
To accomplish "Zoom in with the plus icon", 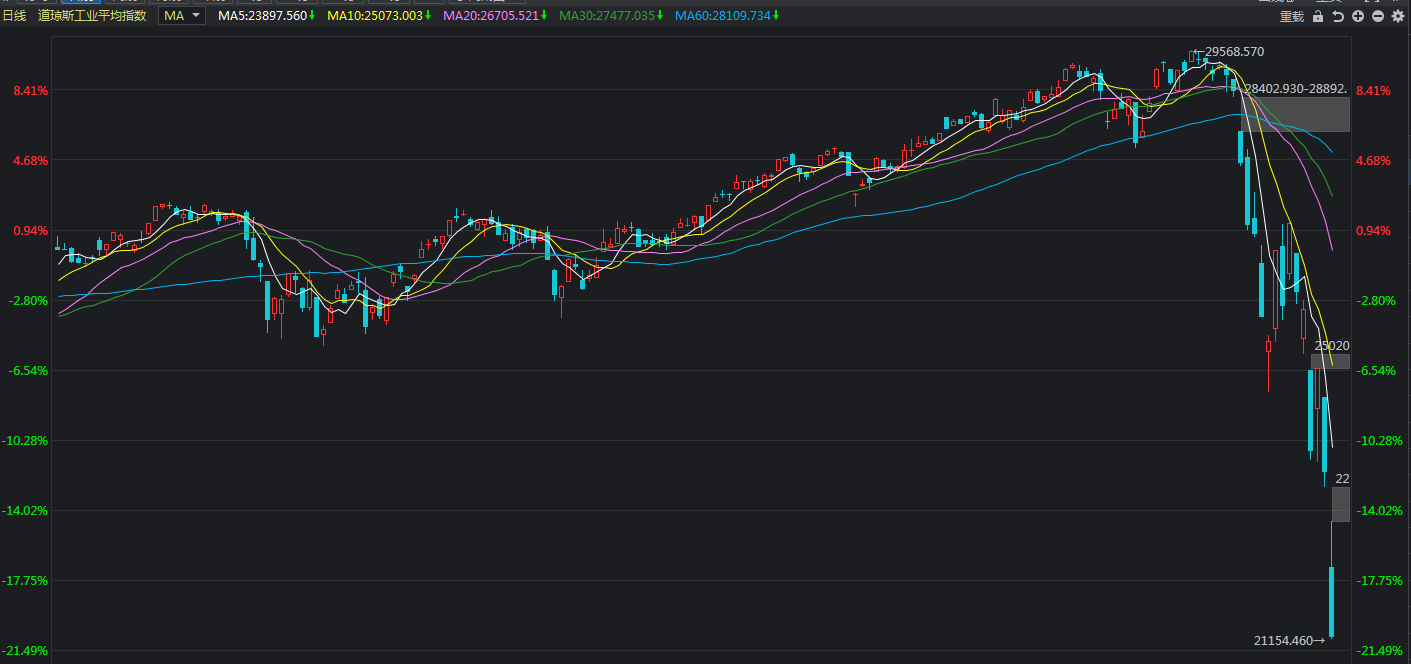I will tap(1358, 16).
